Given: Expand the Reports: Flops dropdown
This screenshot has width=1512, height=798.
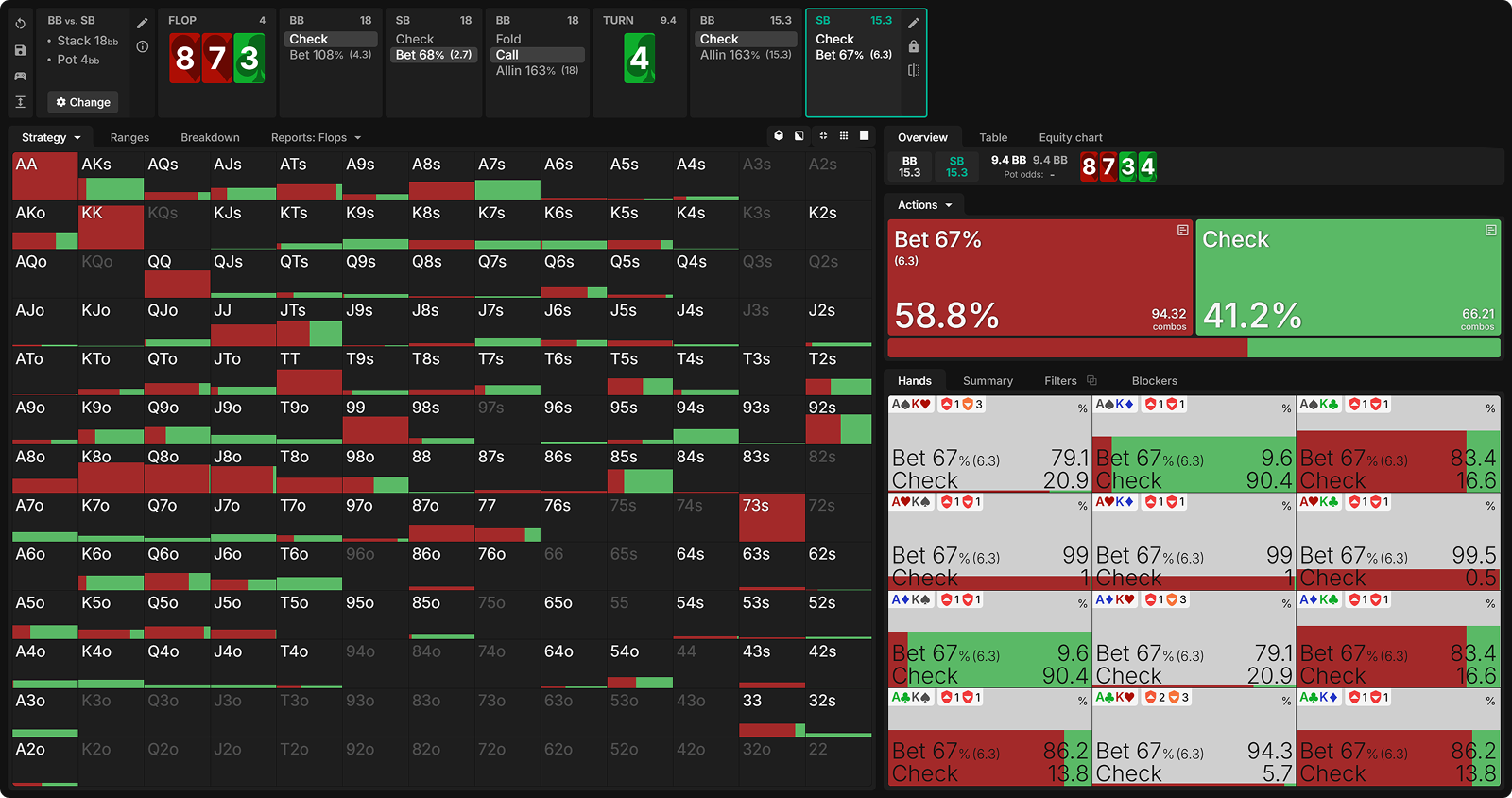Looking at the screenshot, I should coord(316,138).
